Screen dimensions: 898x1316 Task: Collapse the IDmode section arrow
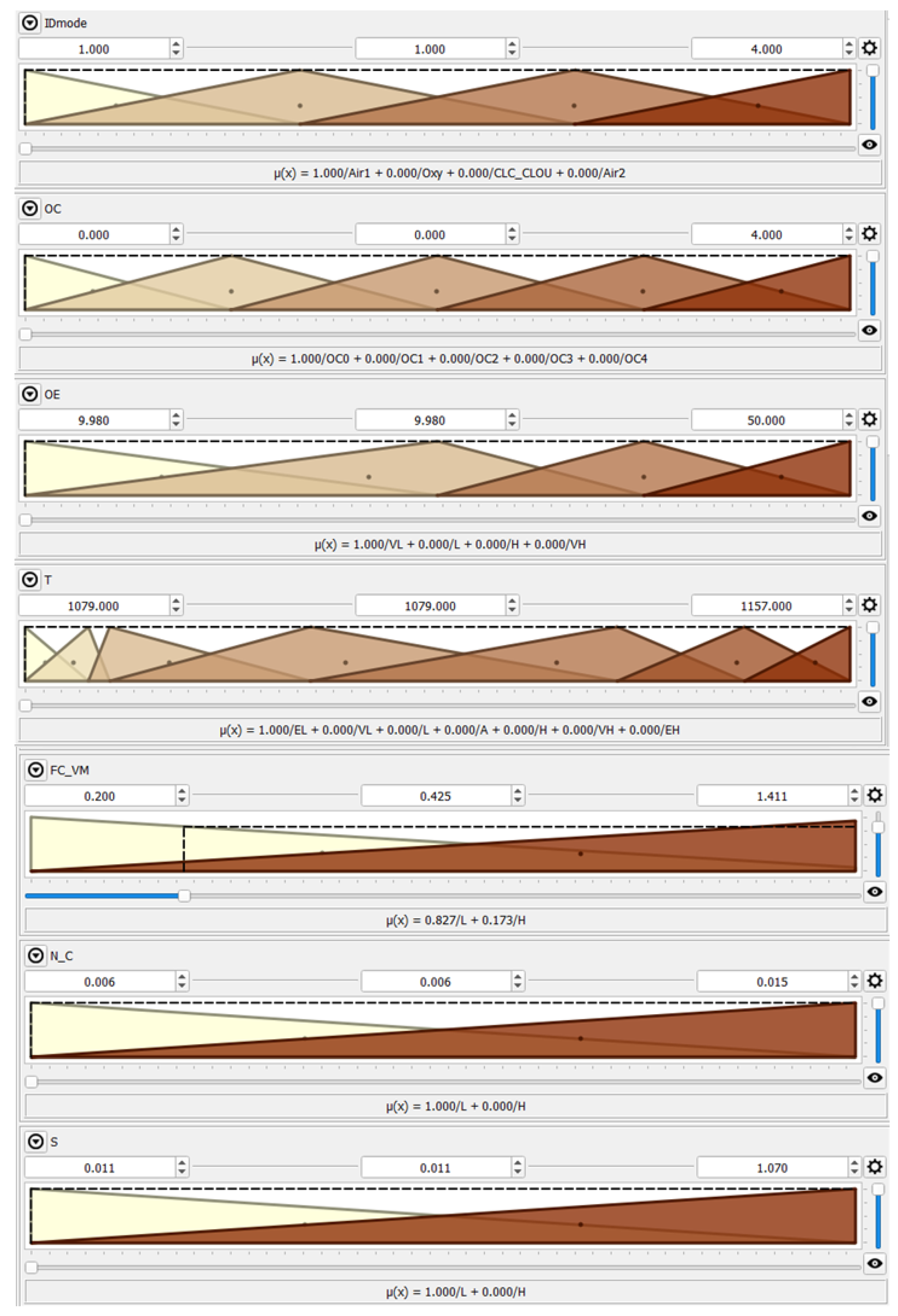point(30,23)
